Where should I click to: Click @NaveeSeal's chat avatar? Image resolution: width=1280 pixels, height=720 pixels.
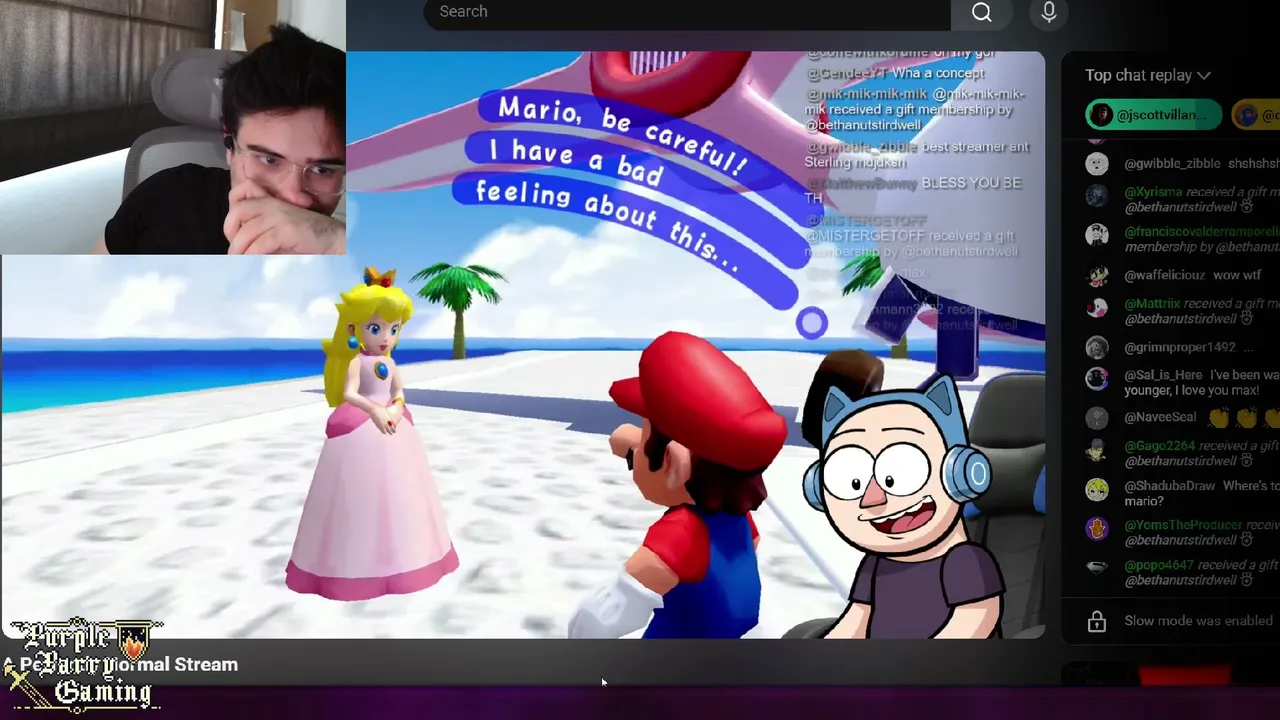(x=1097, y=418)
